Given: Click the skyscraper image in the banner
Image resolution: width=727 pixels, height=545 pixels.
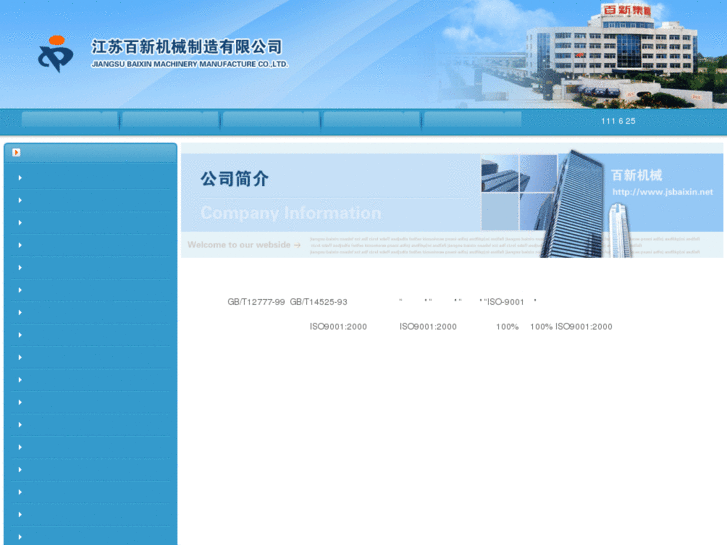Looking at the screenshot, I should pyautogui.click(x=573, y=204).
